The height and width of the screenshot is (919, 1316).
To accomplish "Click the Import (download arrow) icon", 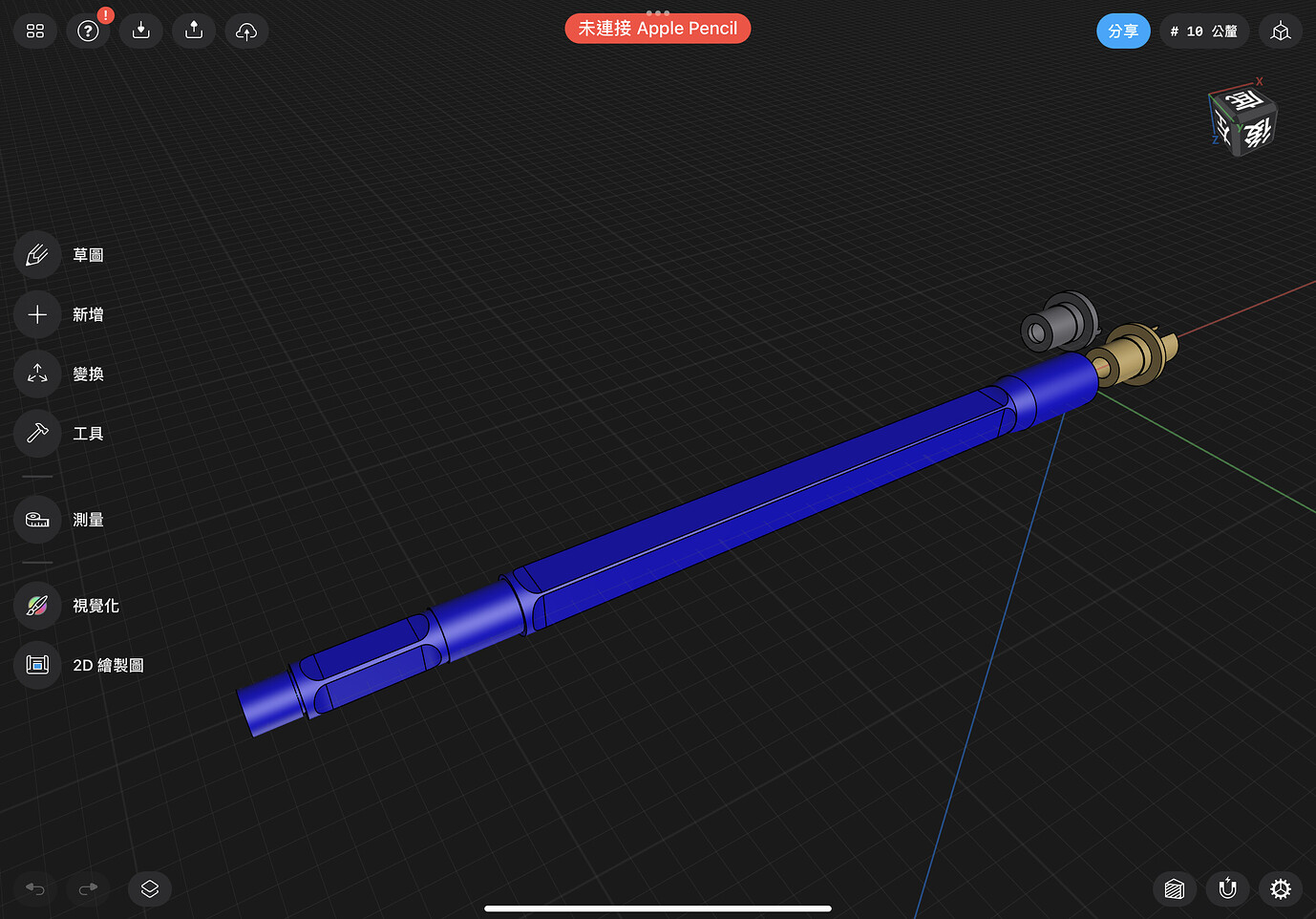I will (x=140, y=31).
